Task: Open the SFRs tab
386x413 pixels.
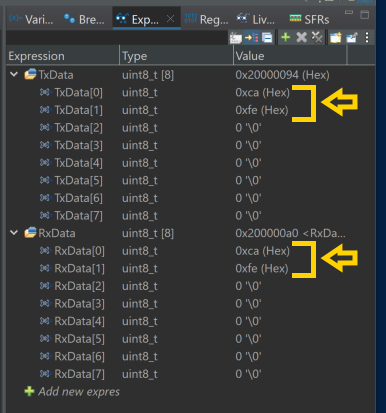Action: click(309, 20)
